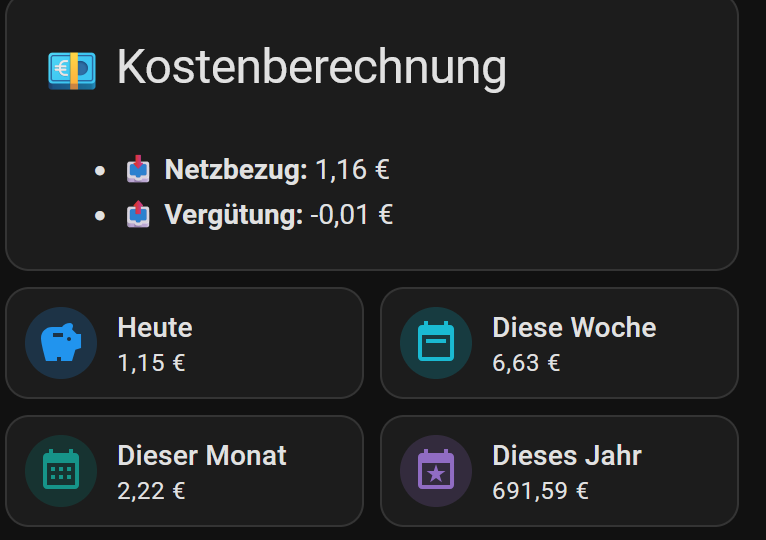Click the 1,15 € value under Heute
Screen dimensions: 766x540
[x=151, y=362]
